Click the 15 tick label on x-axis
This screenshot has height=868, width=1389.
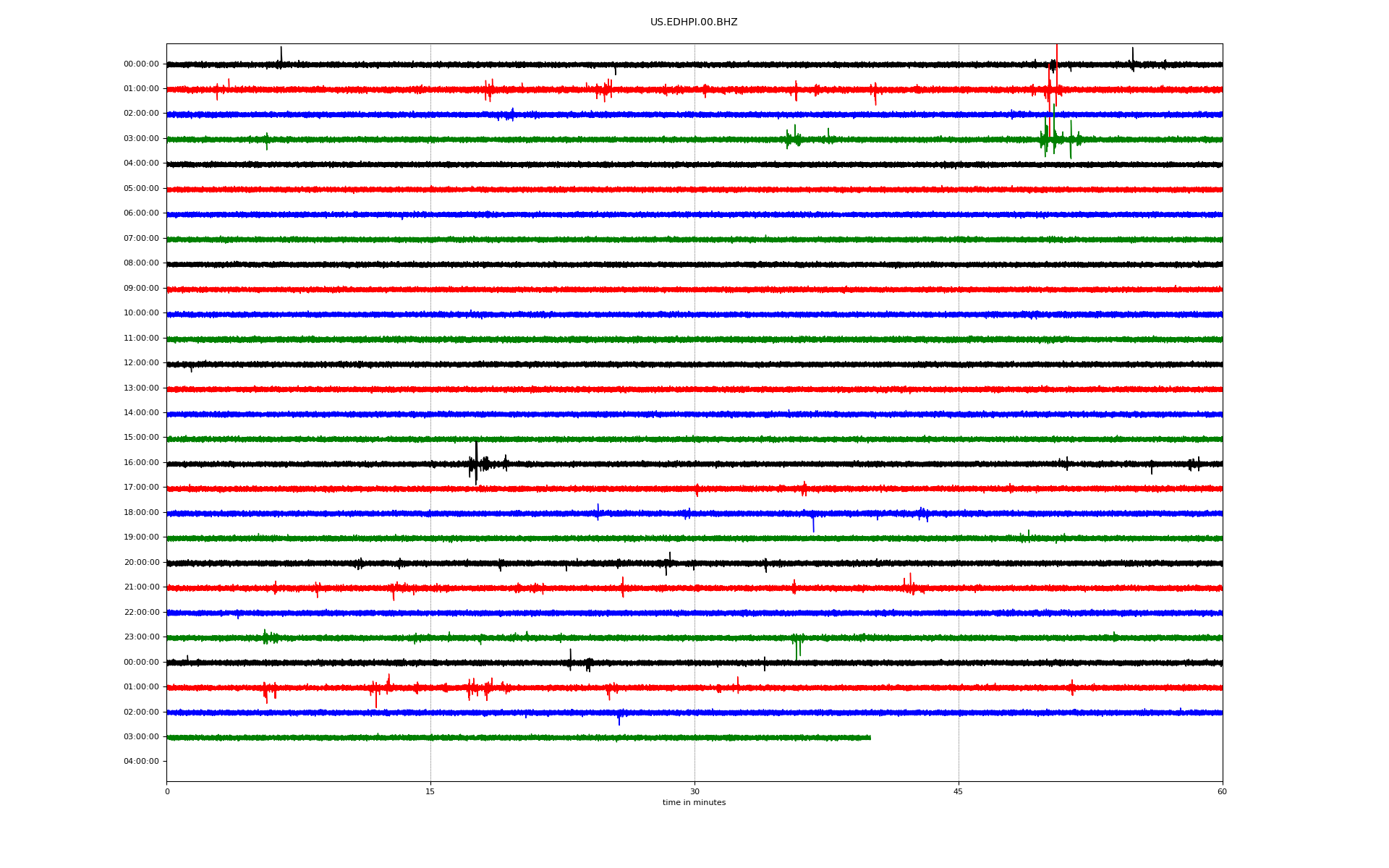(430, 791)
